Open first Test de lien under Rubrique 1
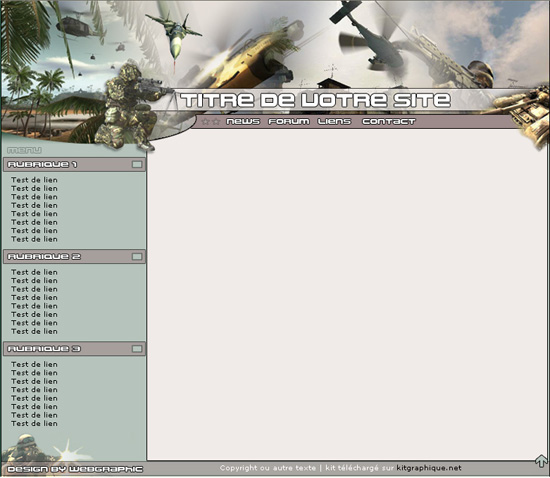 point(34,180)
